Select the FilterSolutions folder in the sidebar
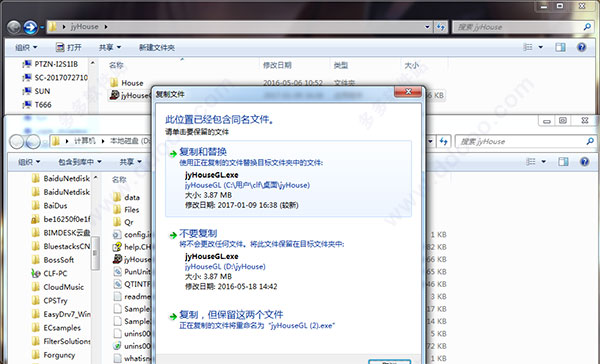The width and height of the screenshot is (600, 364). (61, 341)
